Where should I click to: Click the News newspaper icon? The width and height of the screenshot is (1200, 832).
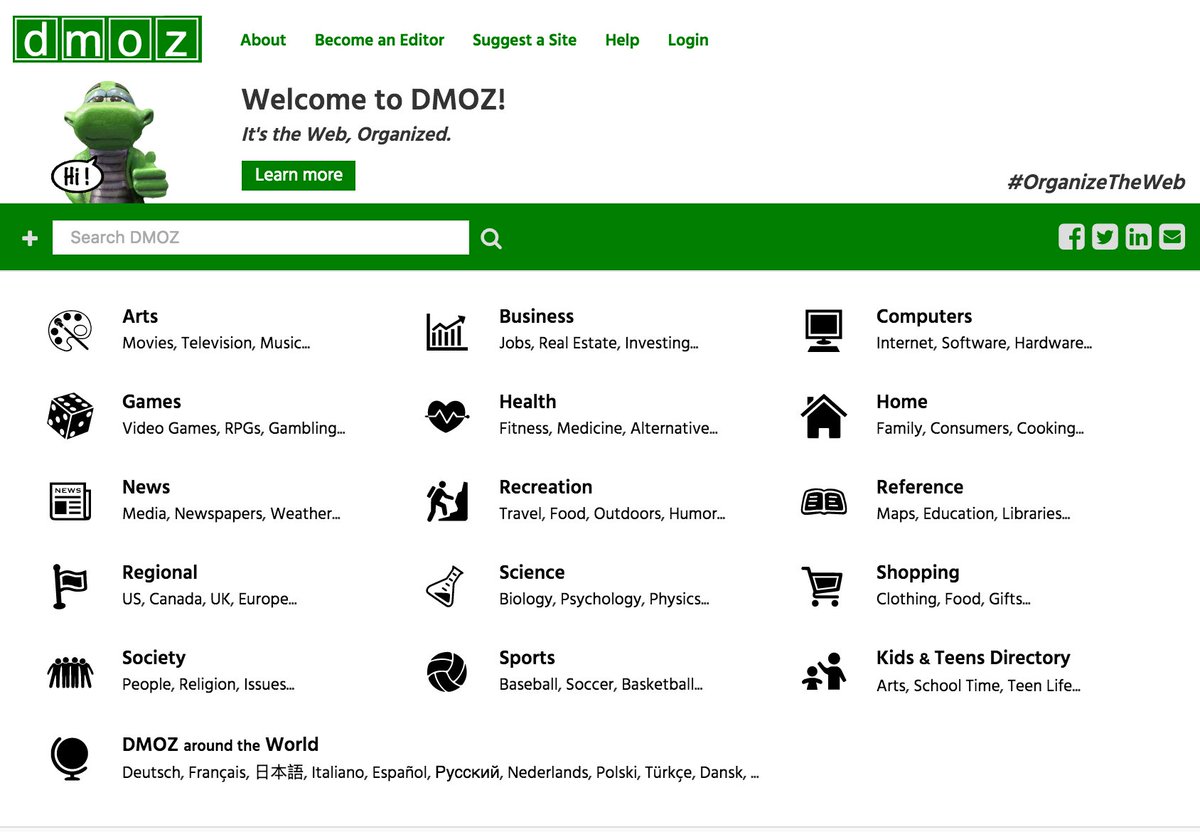tap(70, 501)
